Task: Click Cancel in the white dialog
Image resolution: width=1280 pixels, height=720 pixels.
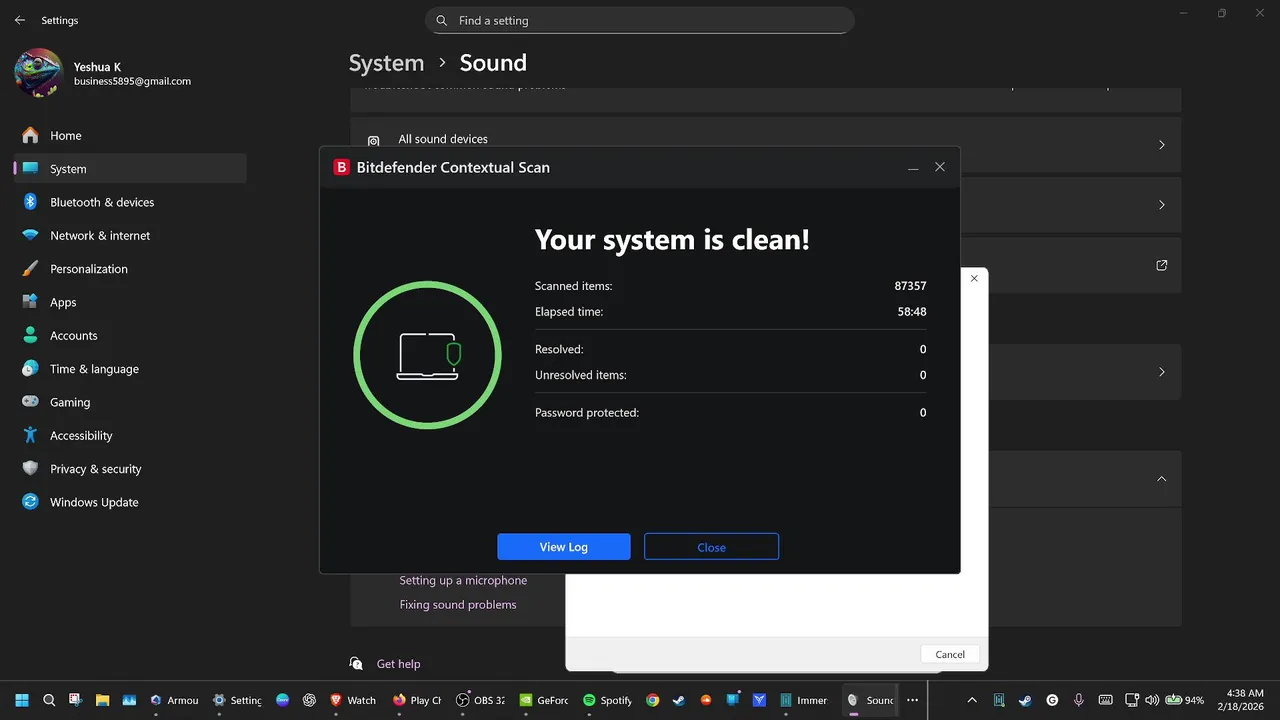Action: coord(950,654)
